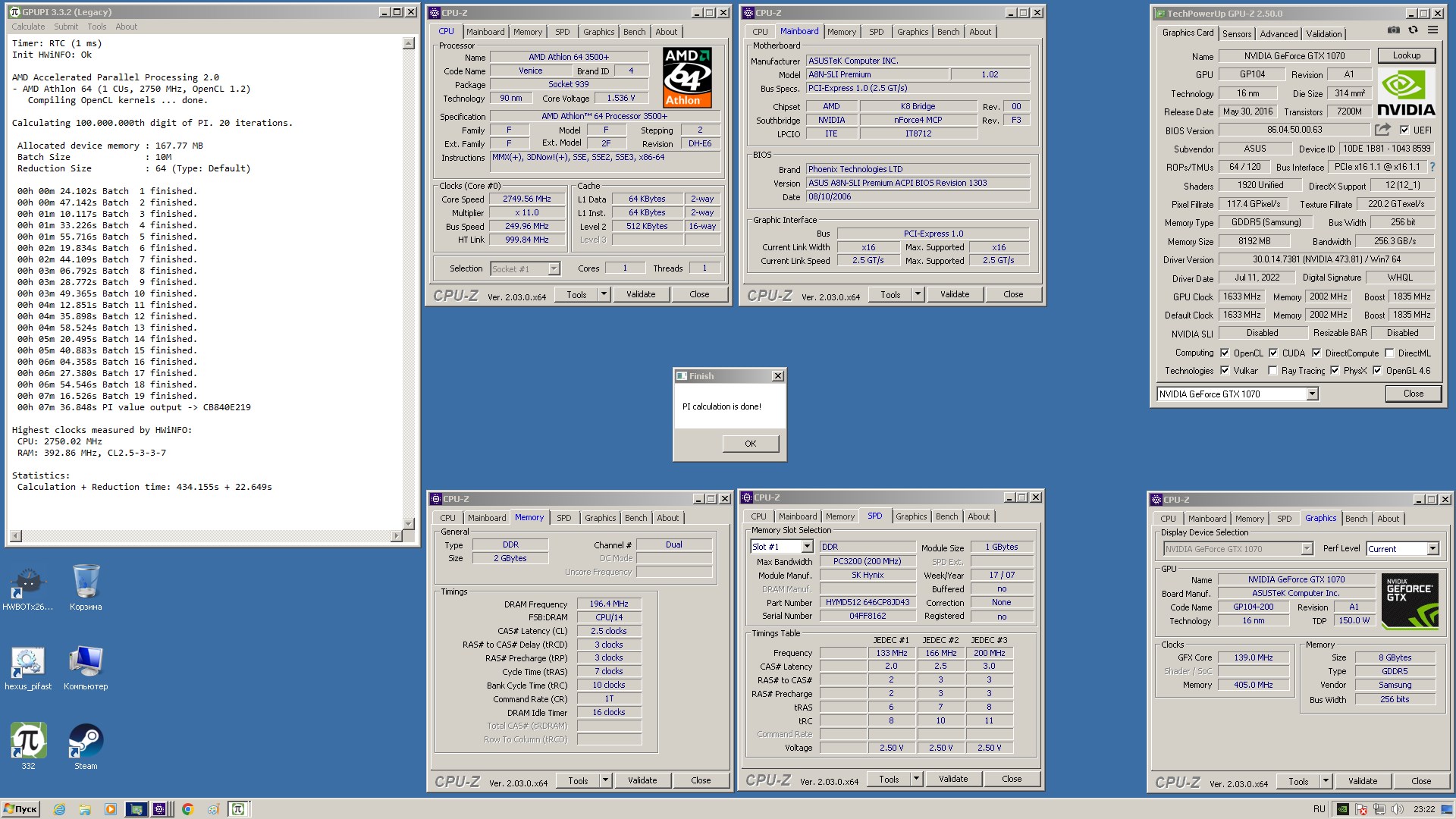This screenshot has width=1456, height=819.
Task: Click GPUPI vertical scrollbar down arrow
Action: 409,523
